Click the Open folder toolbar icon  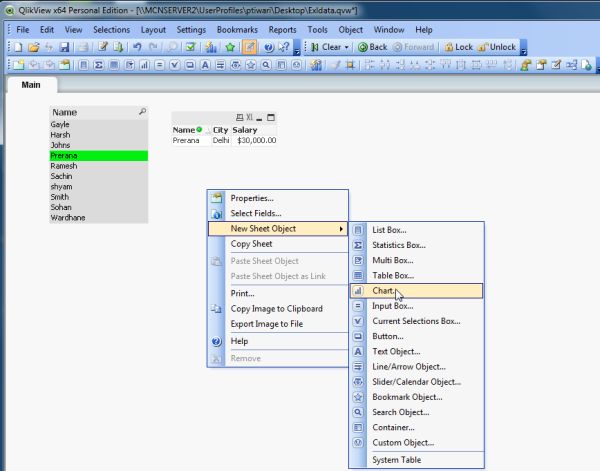point(34,47)
